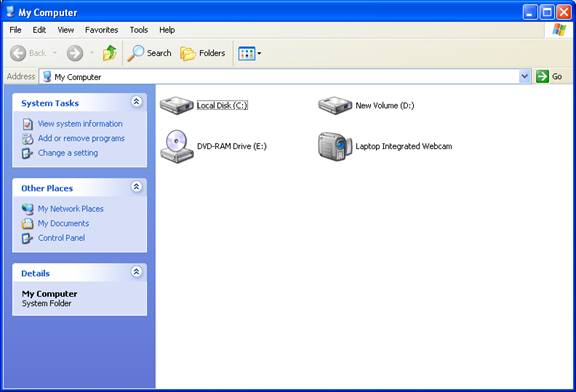Open the File menu
Image resolution: width=576 pixels, height=392 pixels.
pos(15,30)
